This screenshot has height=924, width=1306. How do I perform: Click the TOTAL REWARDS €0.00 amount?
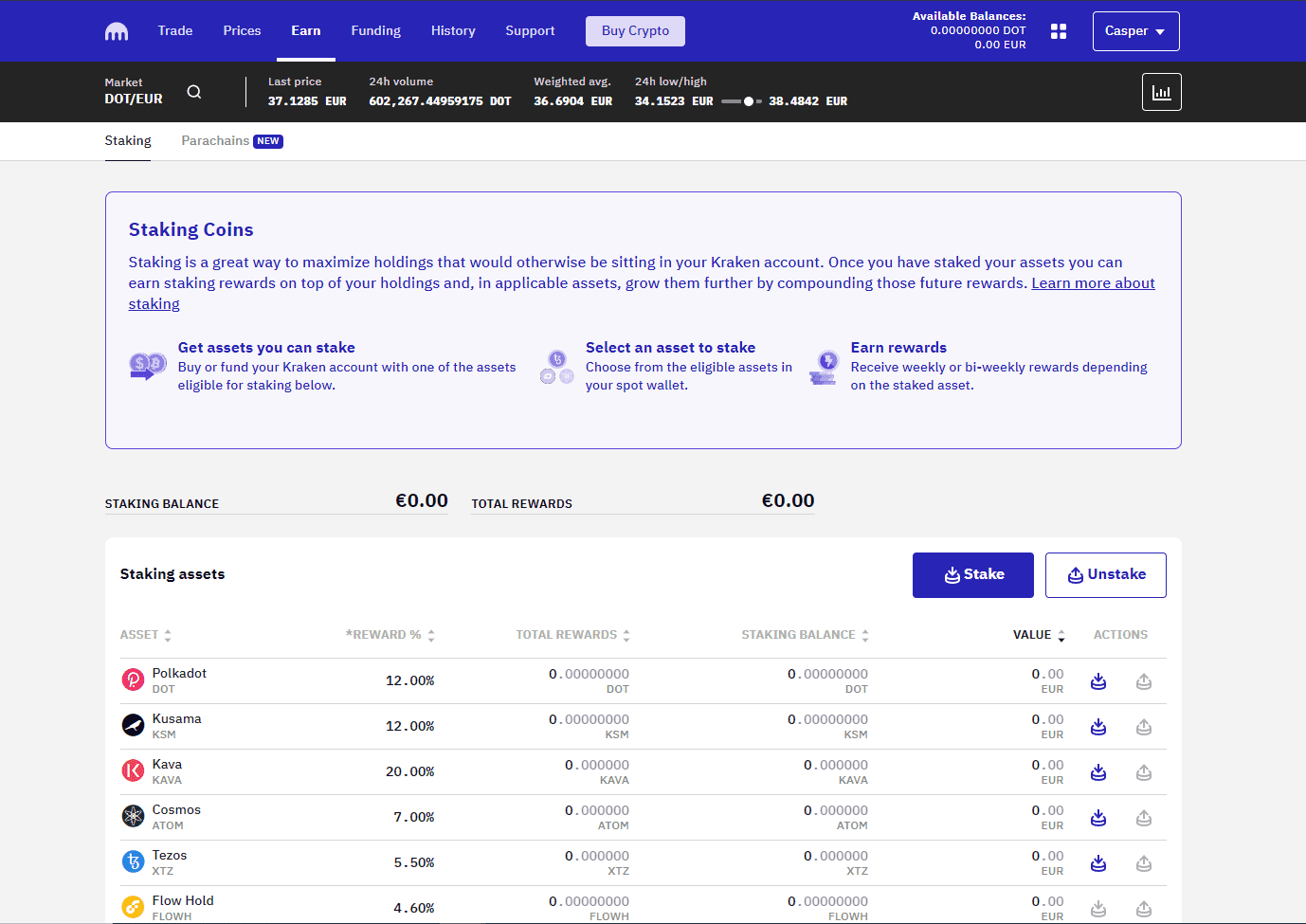click(789, 500)
